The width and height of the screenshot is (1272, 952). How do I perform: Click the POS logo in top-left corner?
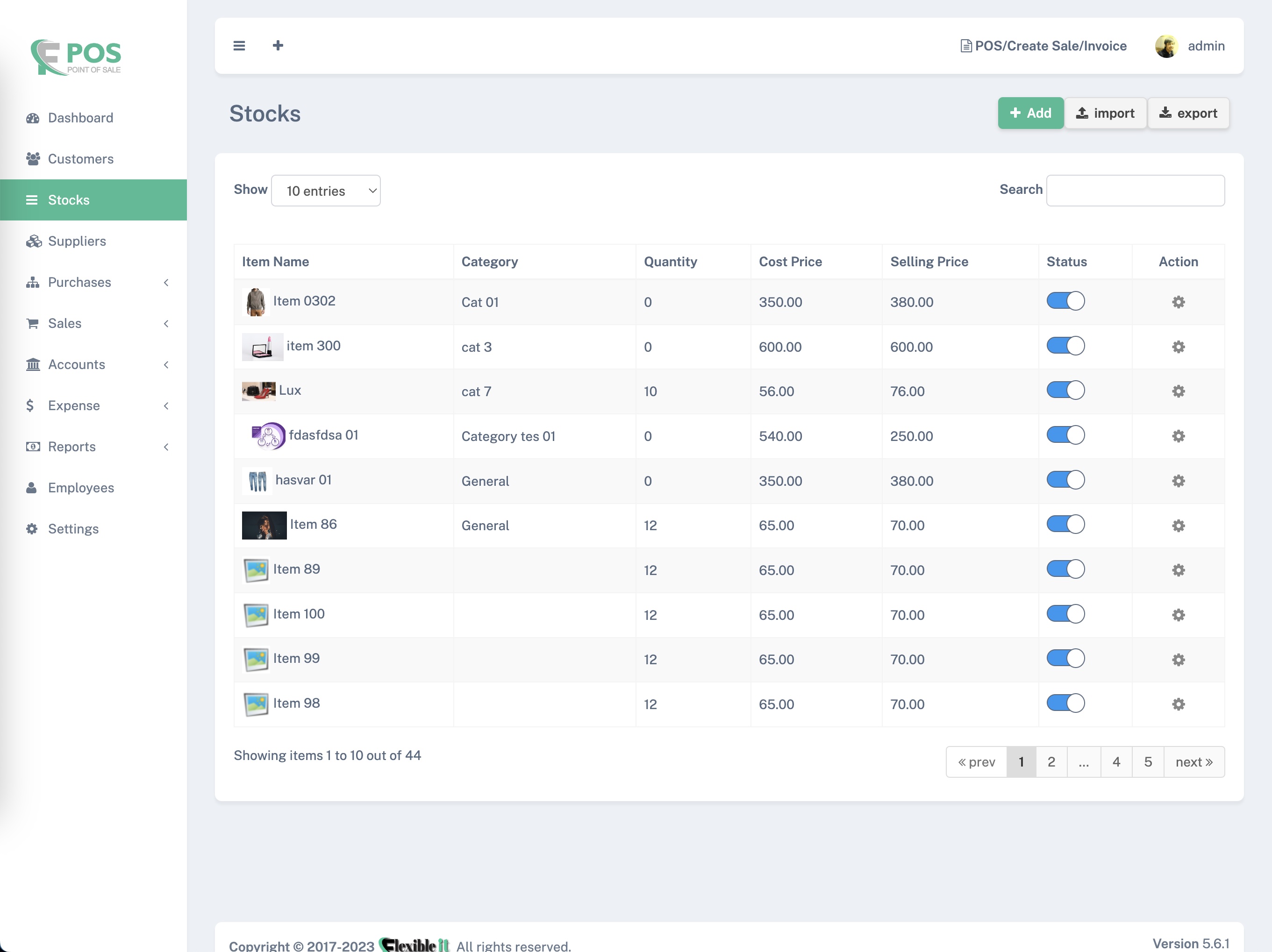click(x=75, y=57)
